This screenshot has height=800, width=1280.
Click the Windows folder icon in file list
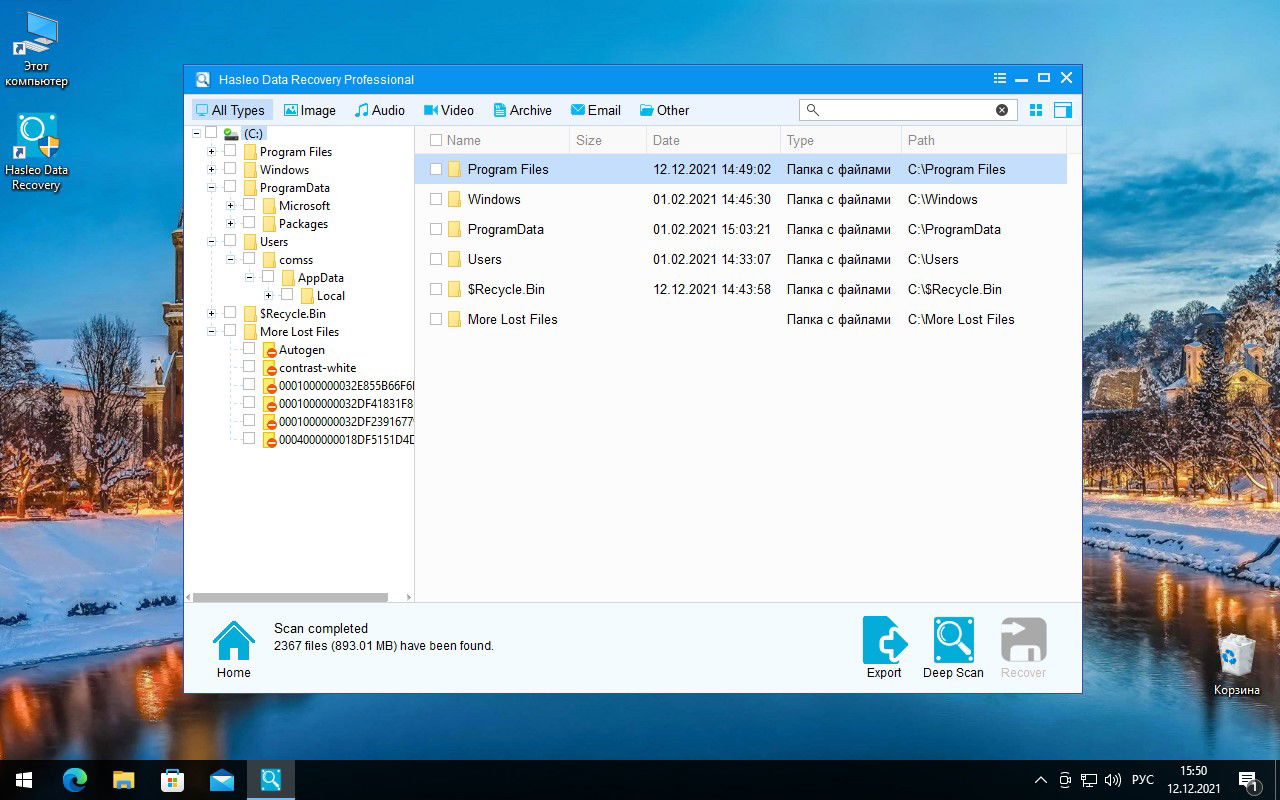454,199
